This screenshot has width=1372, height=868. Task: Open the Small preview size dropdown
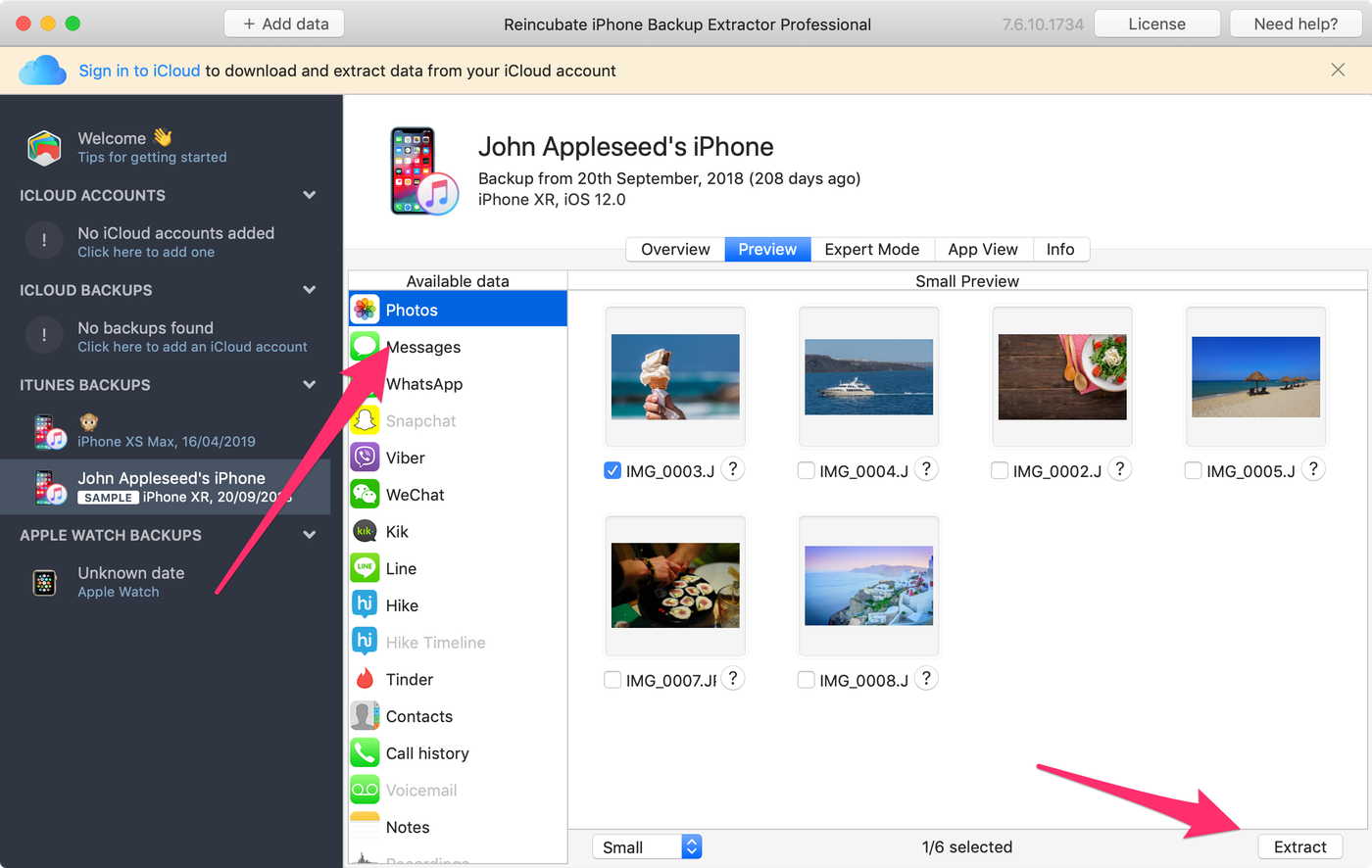pyautogui.click(x=647, y=847)
